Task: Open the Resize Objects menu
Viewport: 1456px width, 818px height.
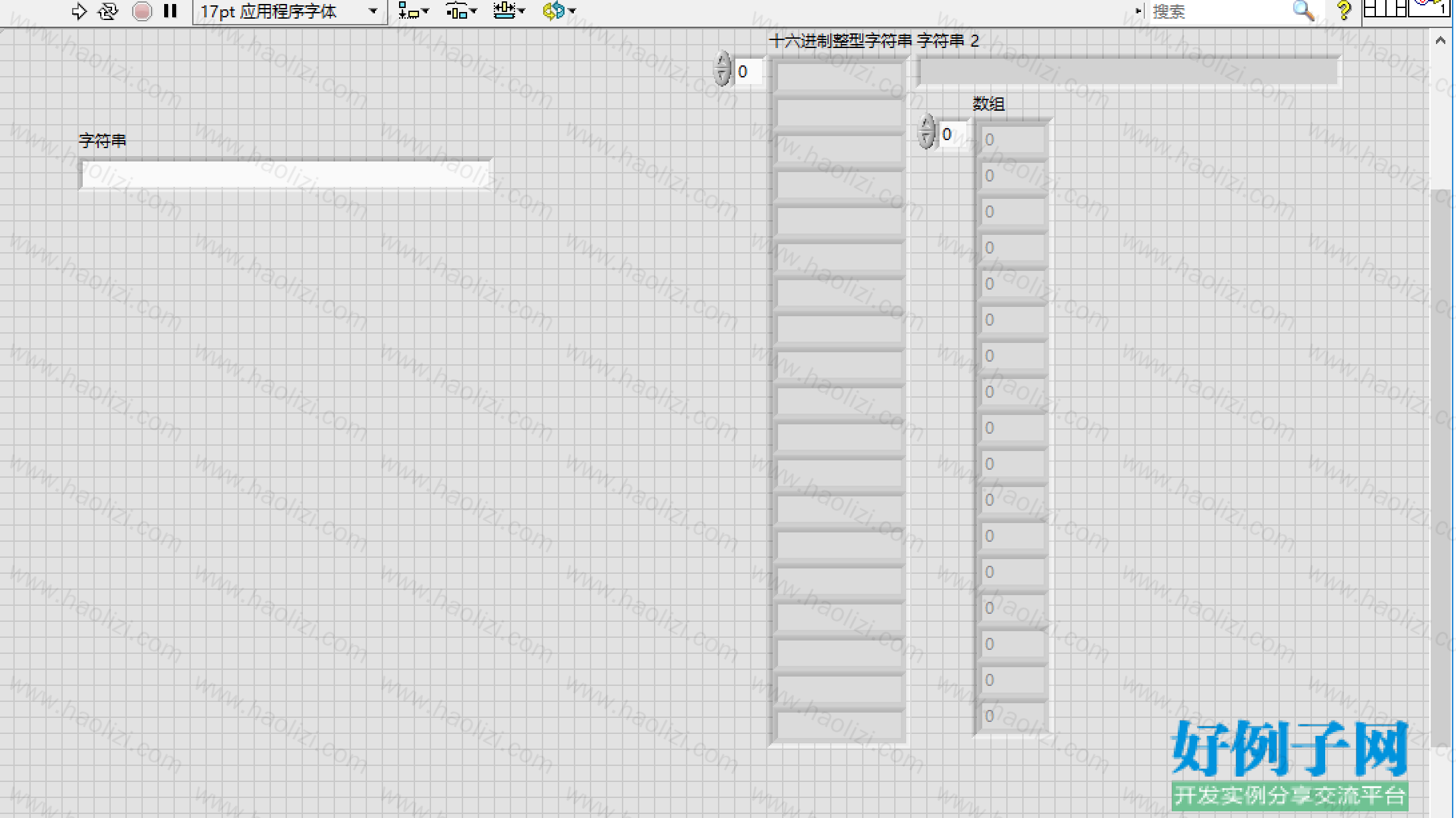Action: pyautogui.click(x=509, y=11)
